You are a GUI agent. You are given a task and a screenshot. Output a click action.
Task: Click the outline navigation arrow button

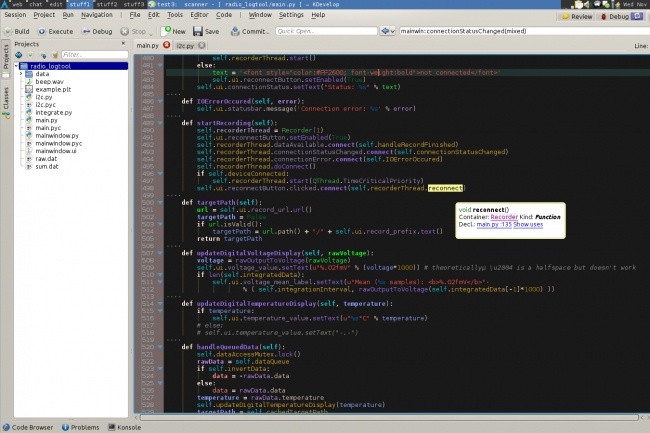pyautogui.click(x=388, y=31)
